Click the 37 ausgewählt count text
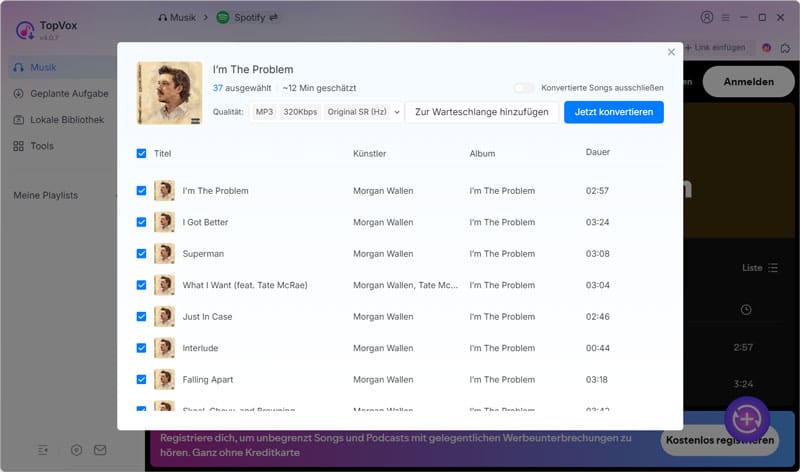The width and height of the screenshot is (800, 472). [242, 88]
